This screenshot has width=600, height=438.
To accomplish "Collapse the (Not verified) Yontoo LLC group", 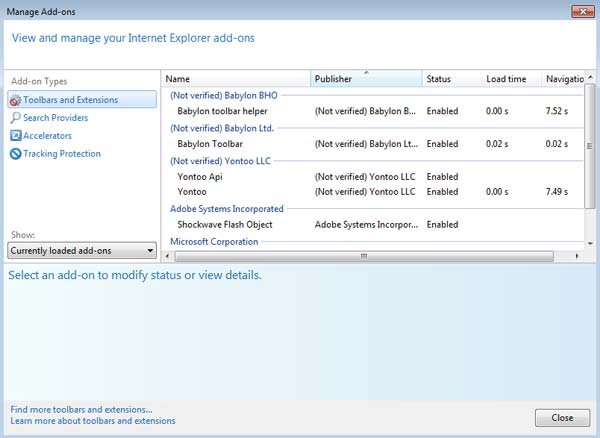I will pos(220,161).
